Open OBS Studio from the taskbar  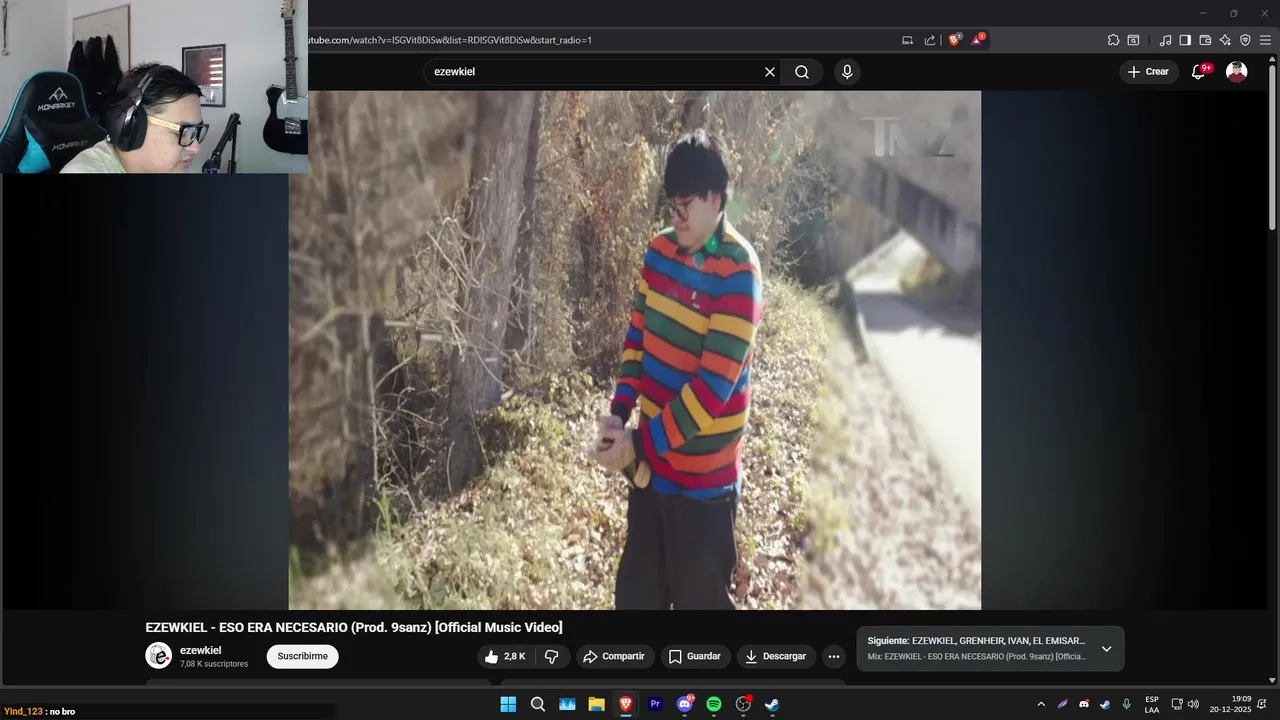743,704
